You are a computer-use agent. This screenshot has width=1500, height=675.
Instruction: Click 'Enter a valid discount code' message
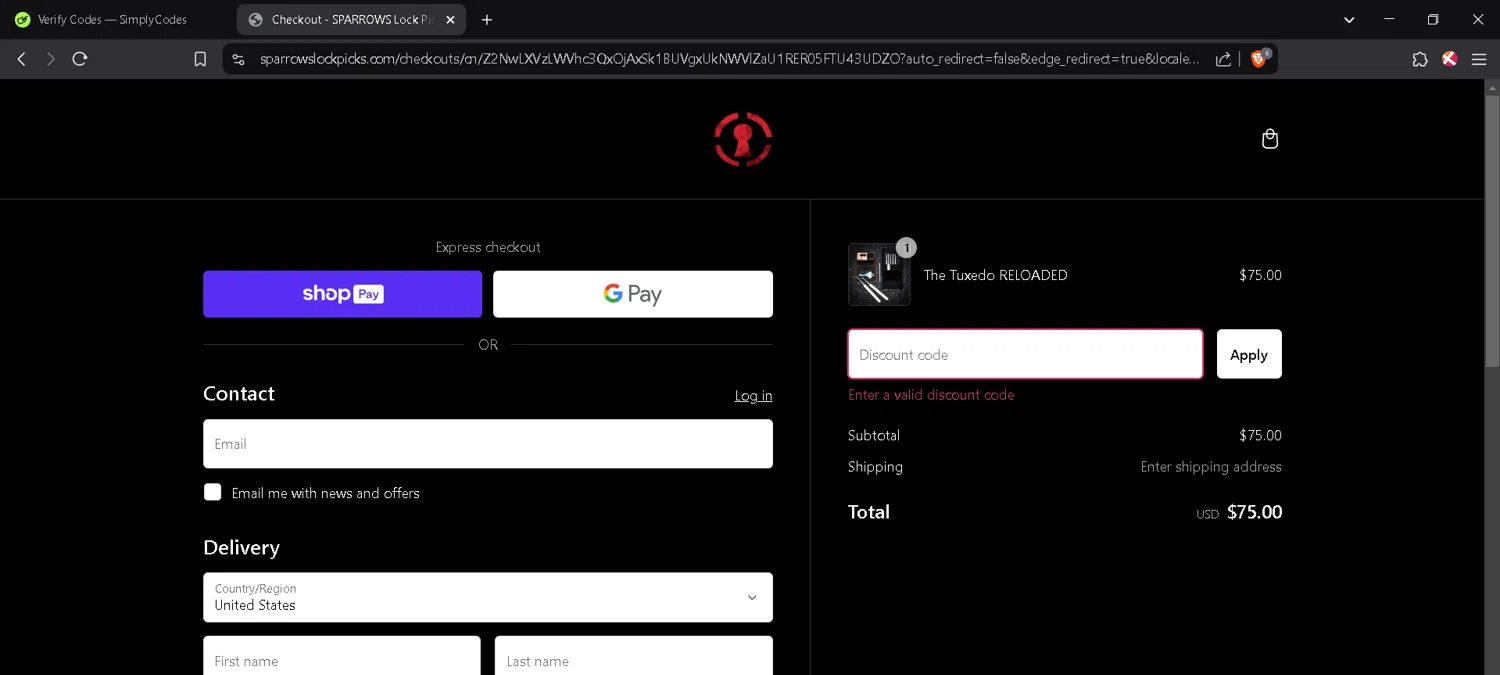(x=931, y=395)
